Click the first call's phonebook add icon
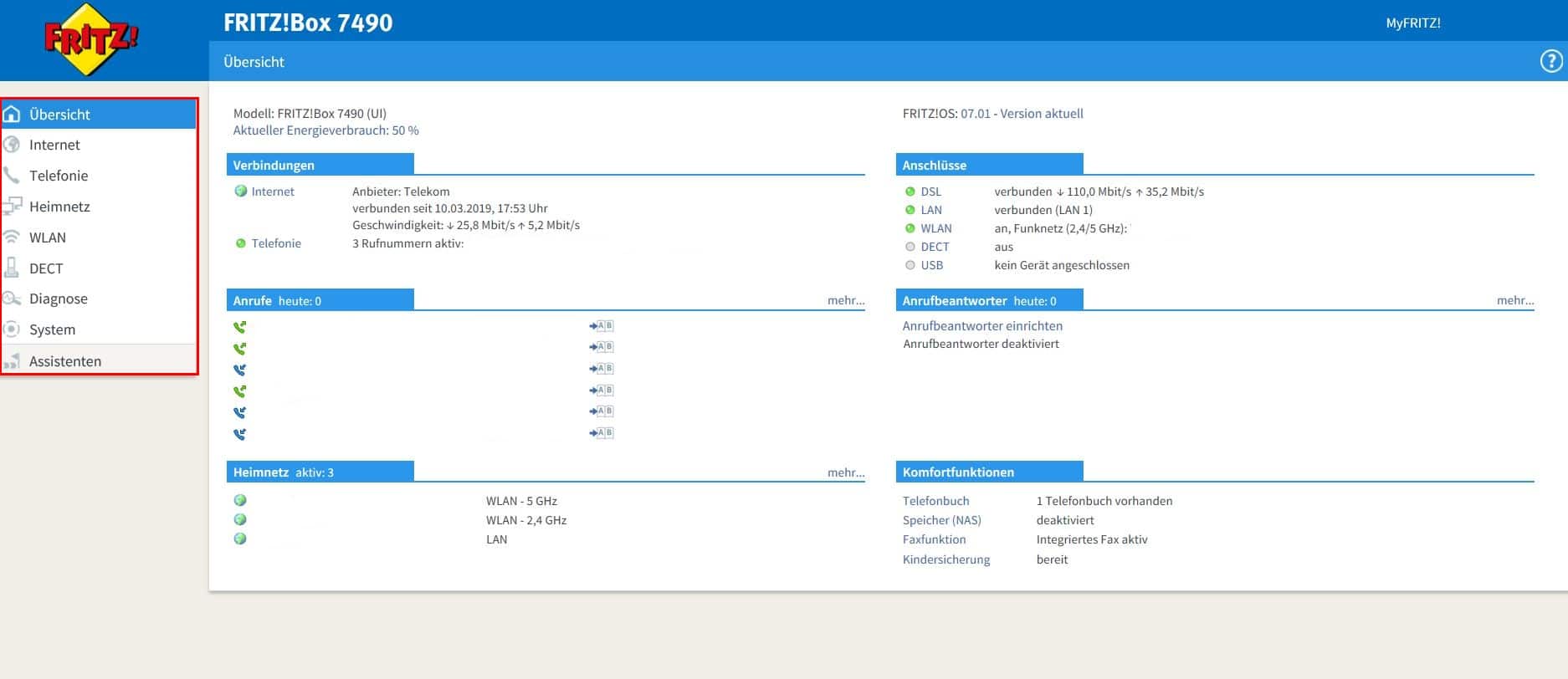Screen dimensions: 1568x679 pyautogui.click(x=601, y=326)
